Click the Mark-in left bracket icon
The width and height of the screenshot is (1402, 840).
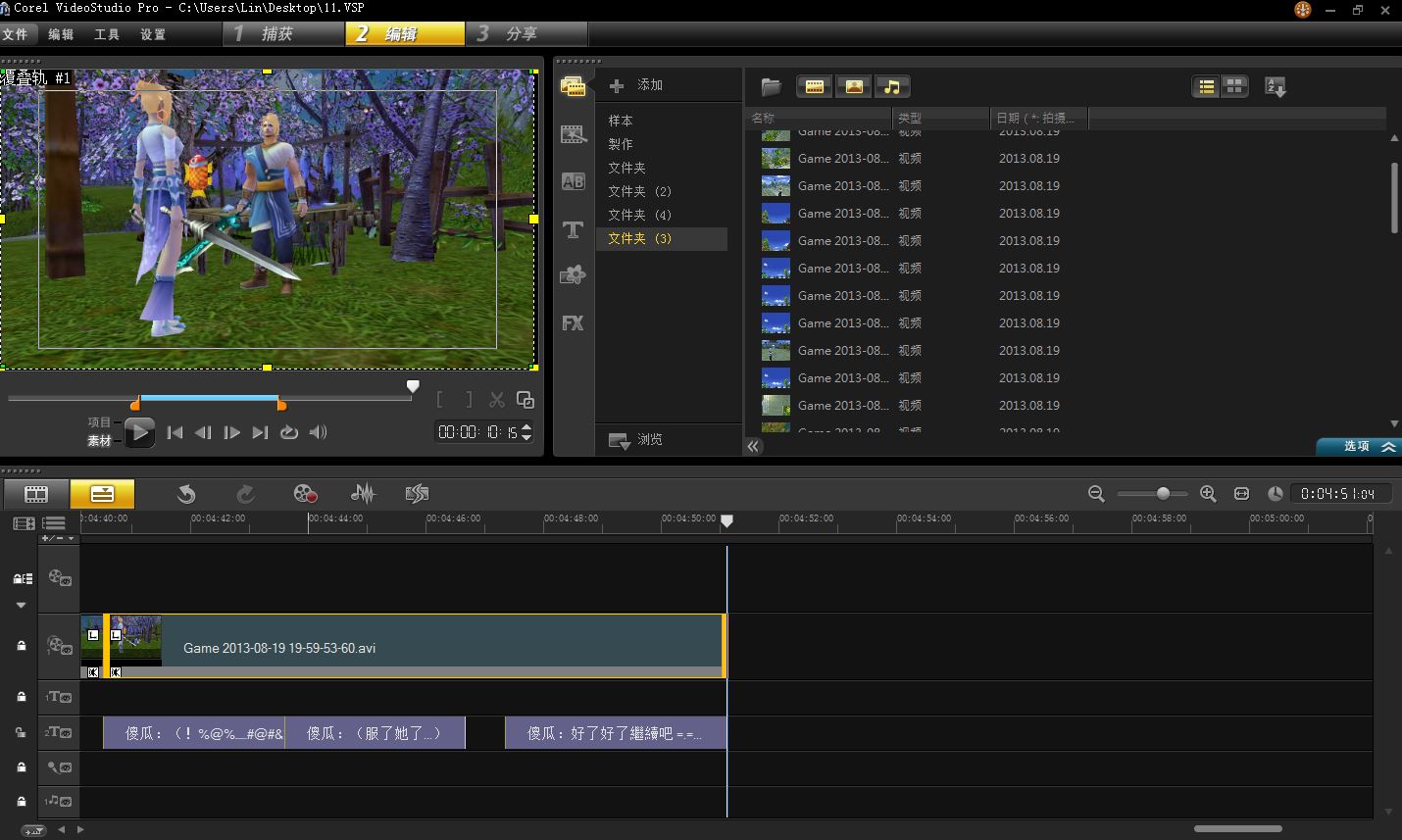[x=440, y=400]
